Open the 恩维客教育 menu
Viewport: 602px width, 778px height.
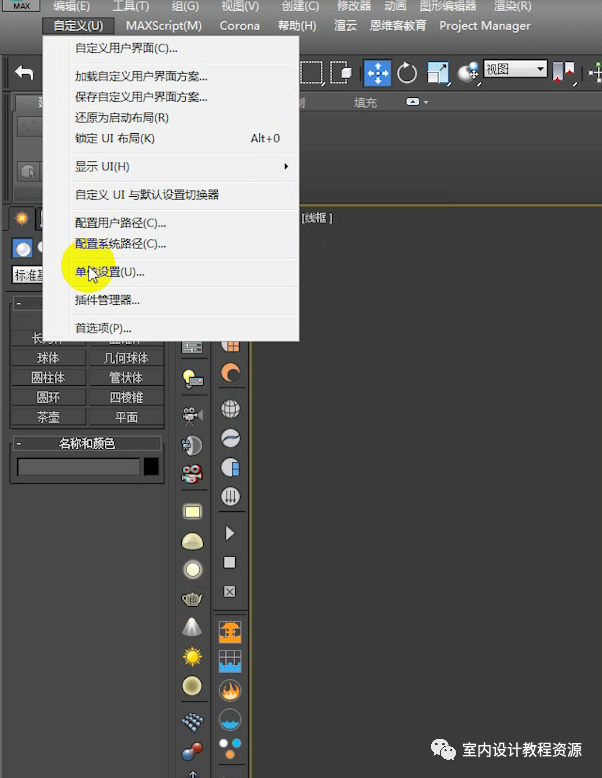coord(398,26)
